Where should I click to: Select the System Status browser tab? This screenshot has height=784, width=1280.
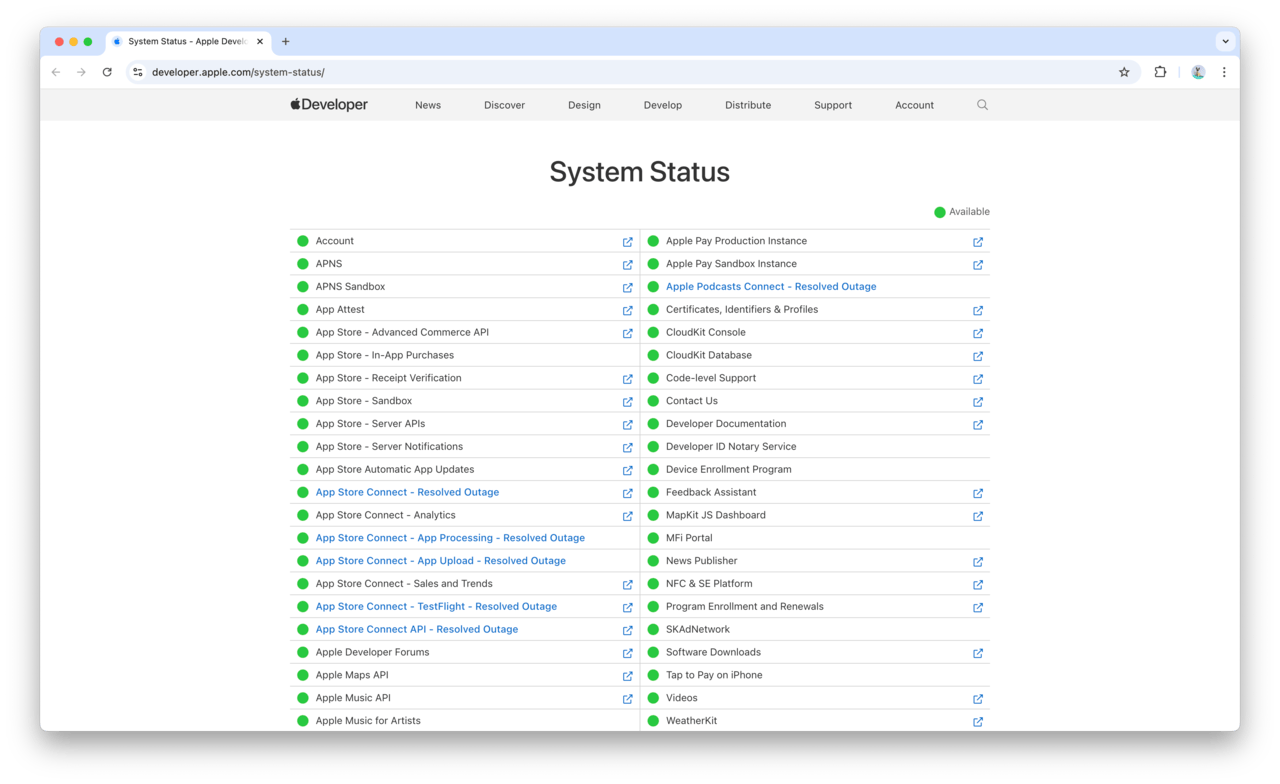click(188, 42)
